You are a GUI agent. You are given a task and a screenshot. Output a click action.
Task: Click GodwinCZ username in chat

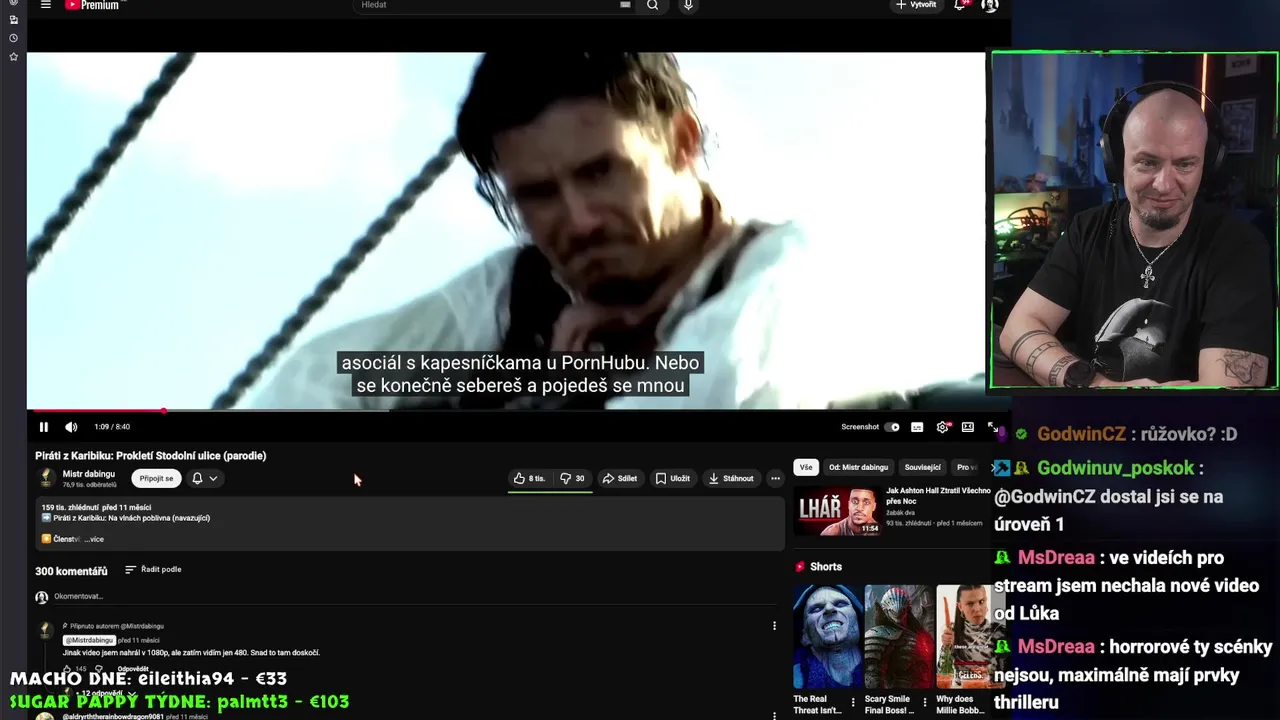point(1081,434)
